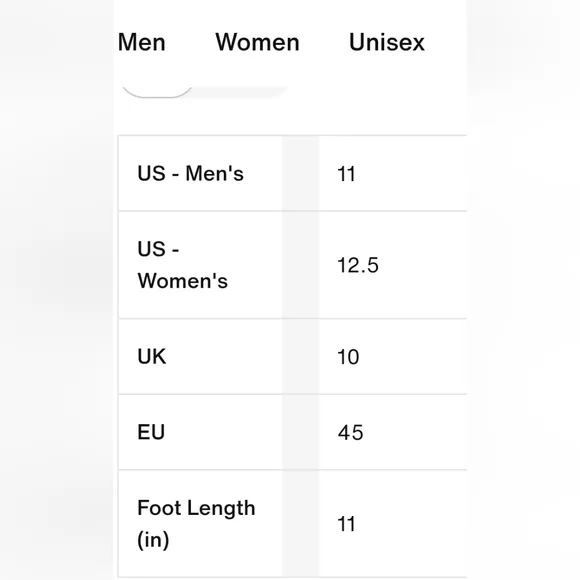
Task: Switch to the Men size tab
Action: (142, 42)
